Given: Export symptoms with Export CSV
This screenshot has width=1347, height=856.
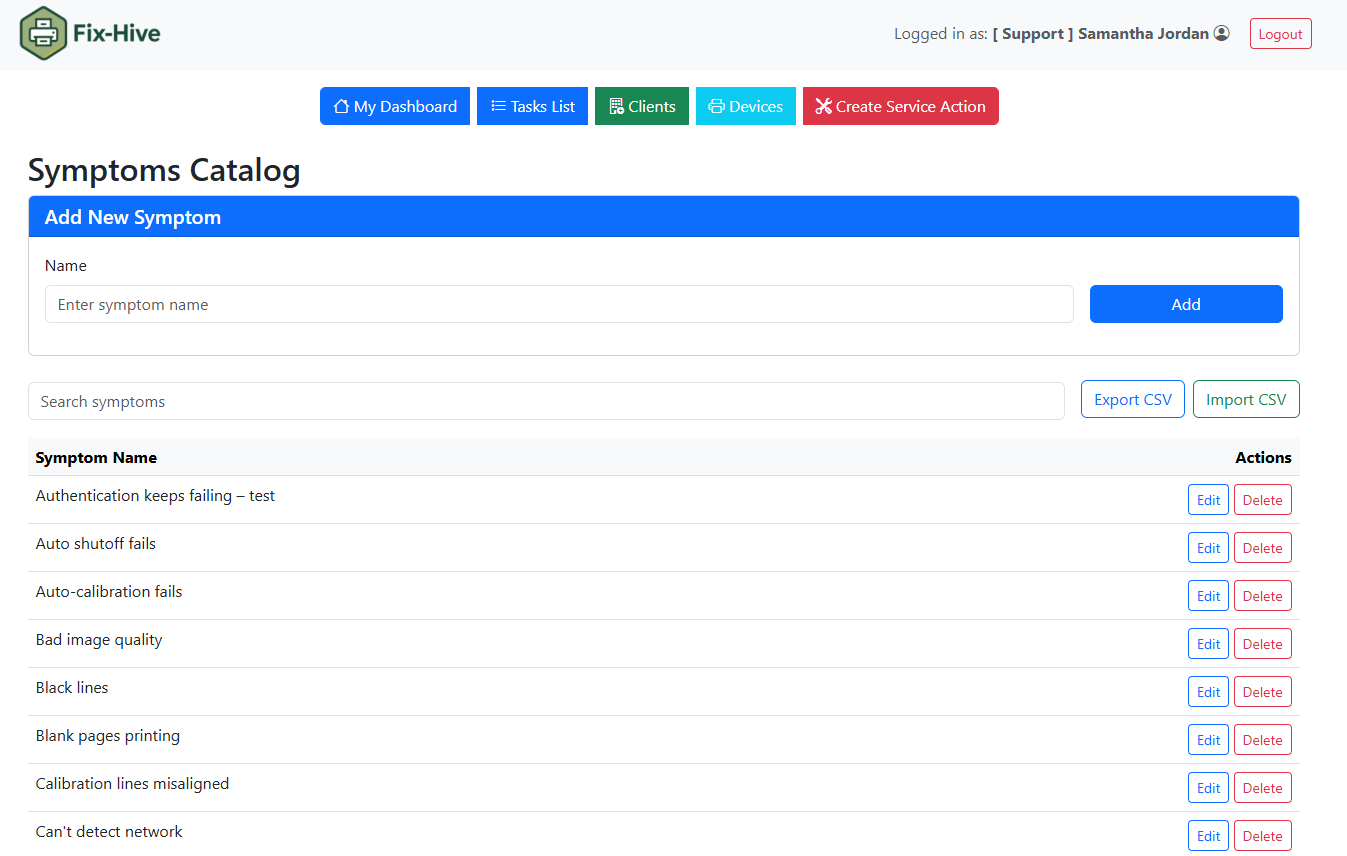Looking at the screenshot, I should click(x=1132, y=399).
